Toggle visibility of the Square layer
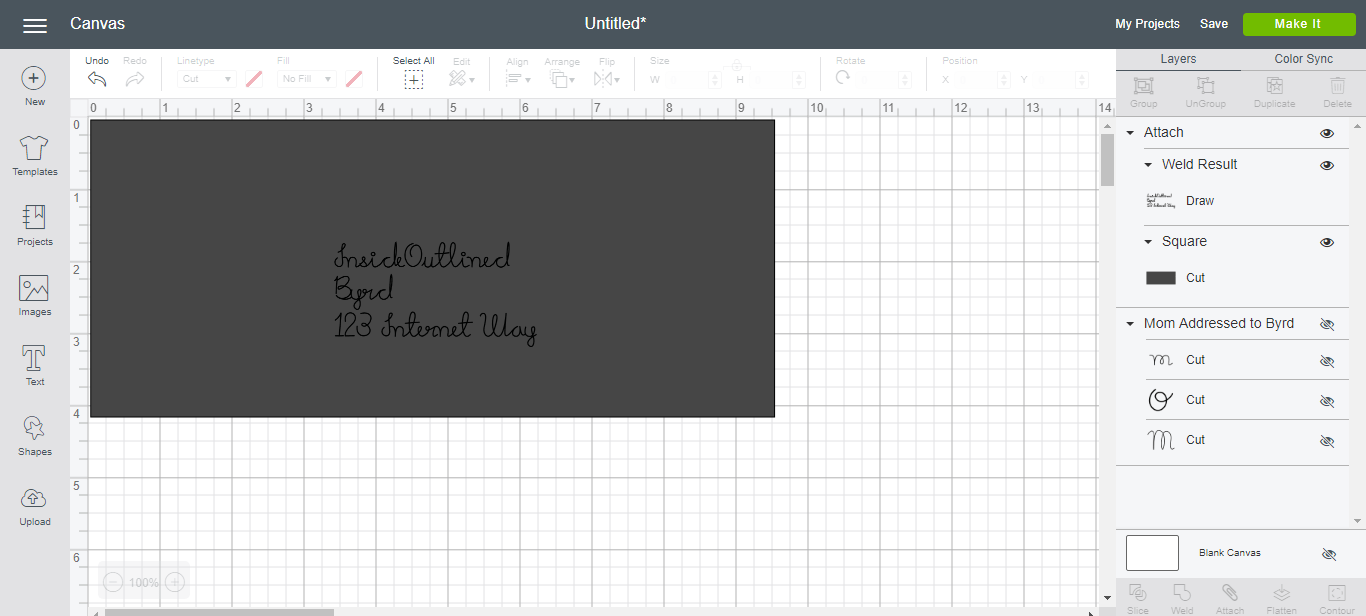 click(1327, 241)
